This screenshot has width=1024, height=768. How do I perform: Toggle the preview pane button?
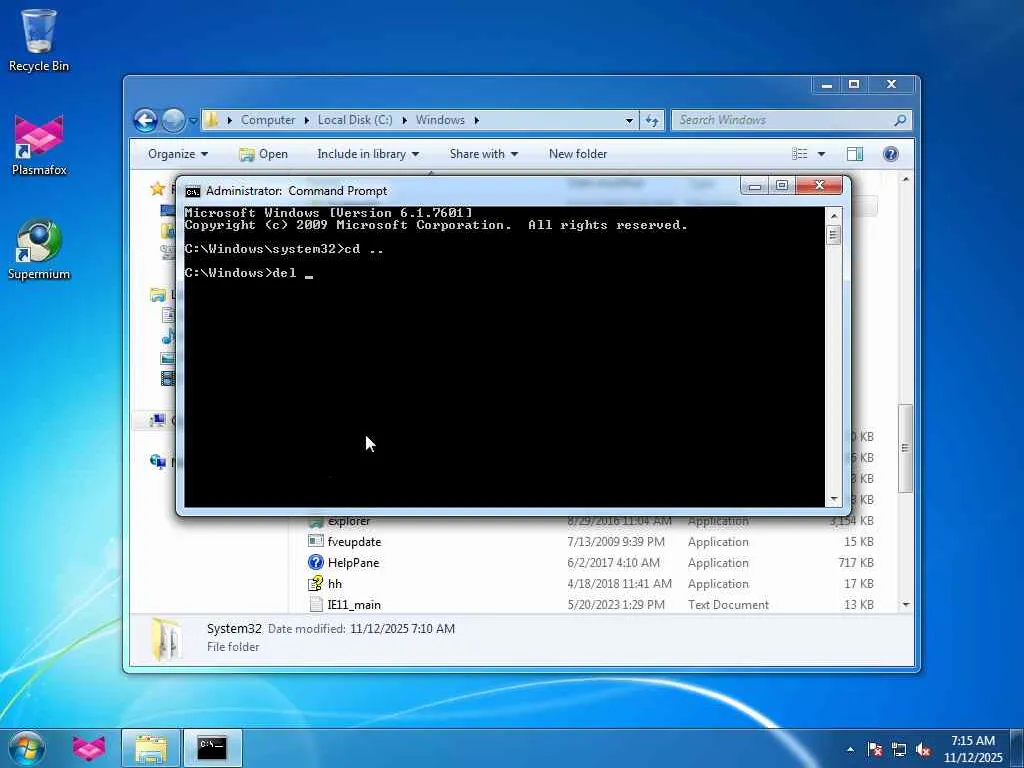[855, 154]
